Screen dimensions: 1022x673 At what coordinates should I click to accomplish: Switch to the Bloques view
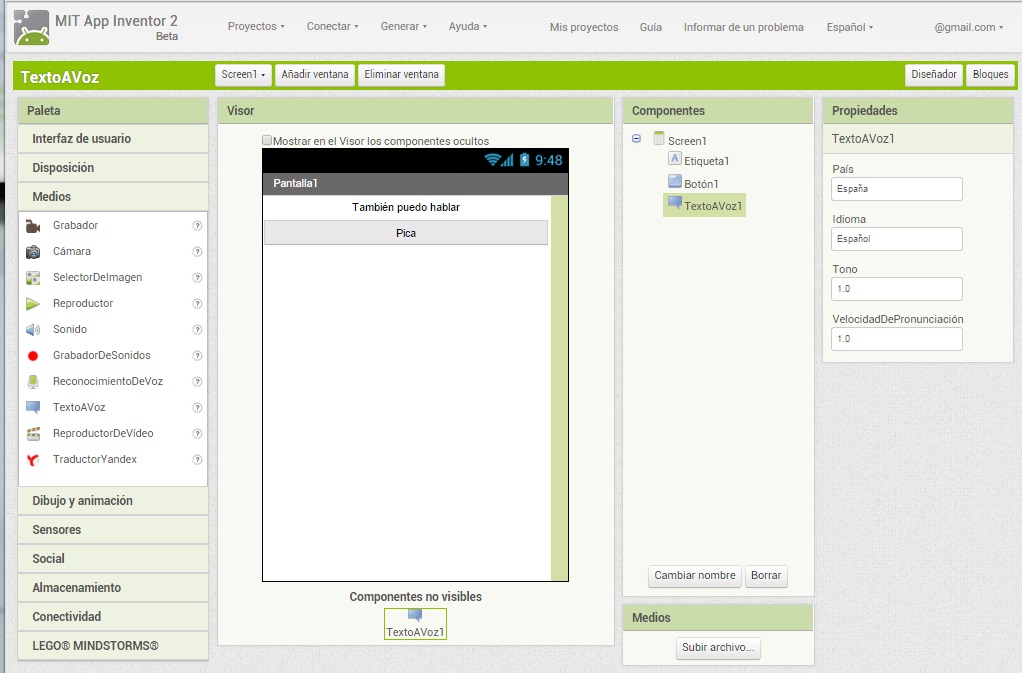tap(990, 74)
